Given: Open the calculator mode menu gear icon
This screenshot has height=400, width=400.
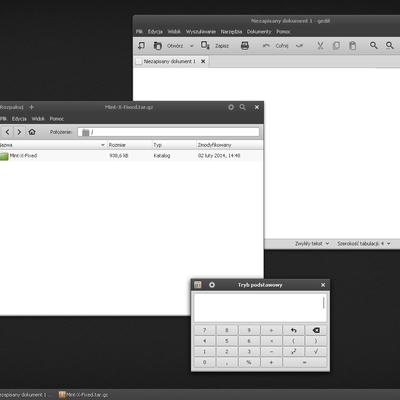Looking at the screenshot, I should 212,285.
